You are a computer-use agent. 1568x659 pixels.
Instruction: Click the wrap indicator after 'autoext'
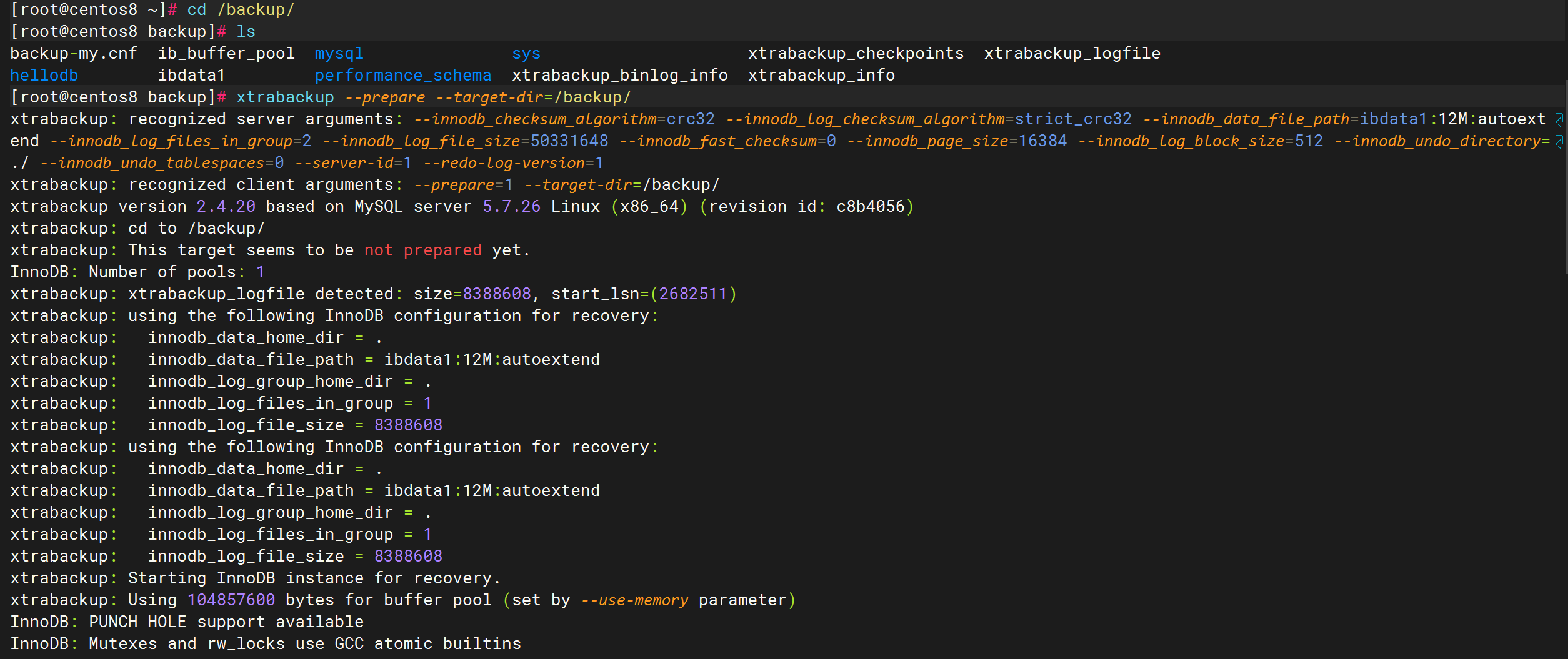coord(1559,119)
